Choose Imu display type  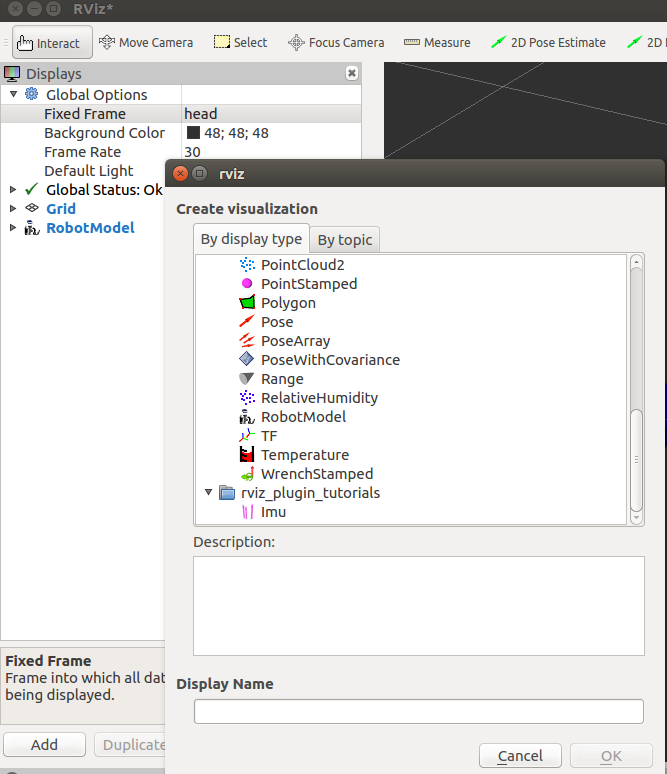point(273,512)
